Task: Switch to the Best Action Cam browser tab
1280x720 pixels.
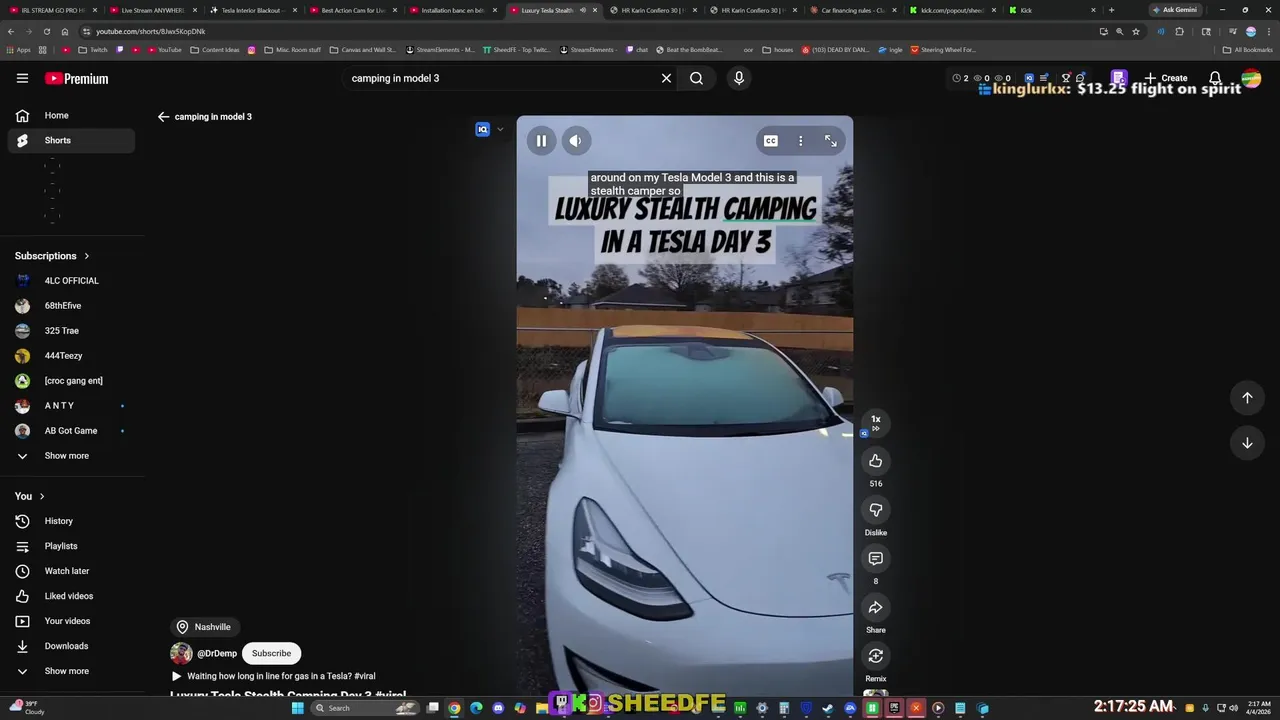Action: point(351,10)
